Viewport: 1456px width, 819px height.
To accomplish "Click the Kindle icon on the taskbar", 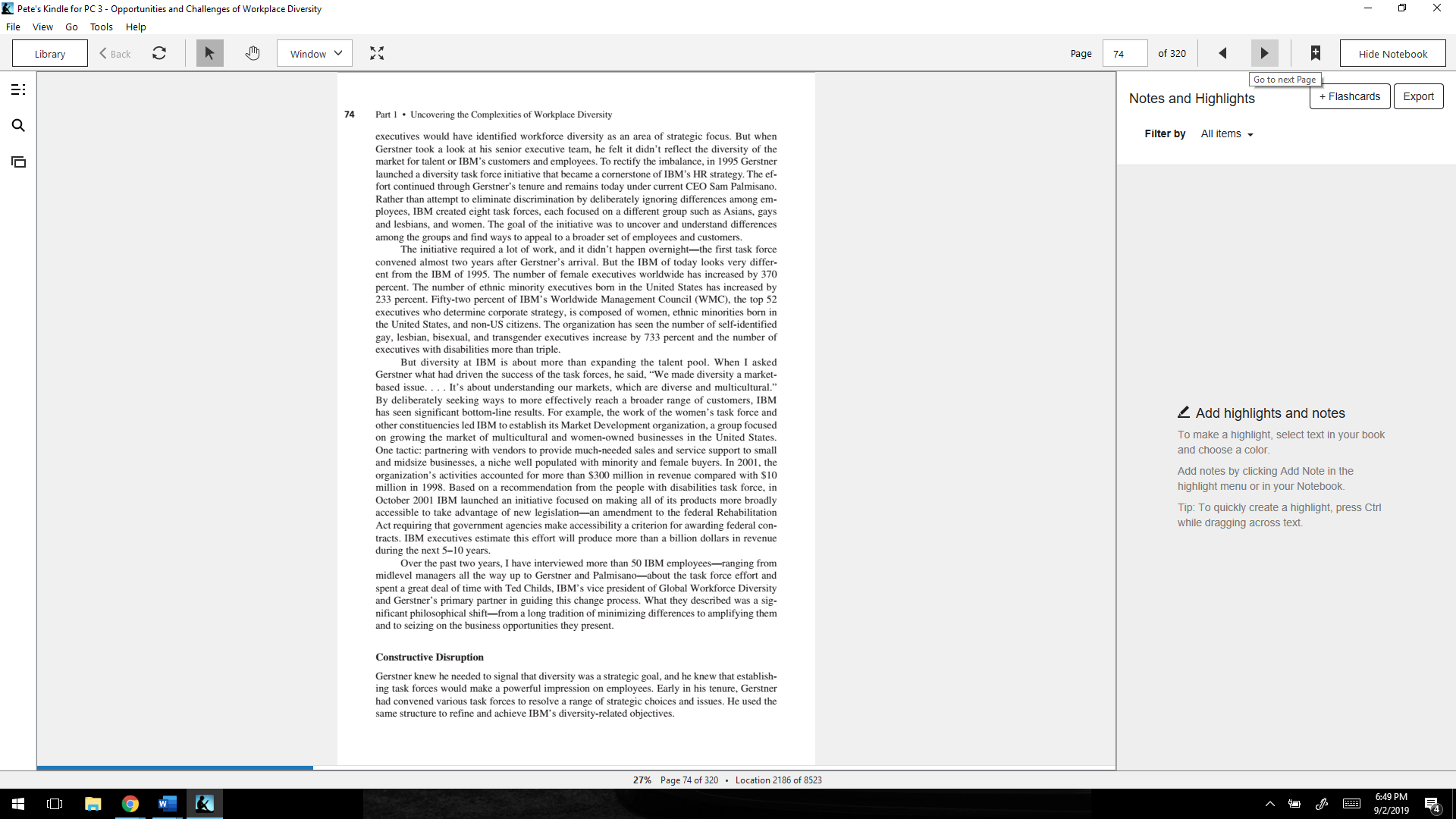I will click(205, 804).
